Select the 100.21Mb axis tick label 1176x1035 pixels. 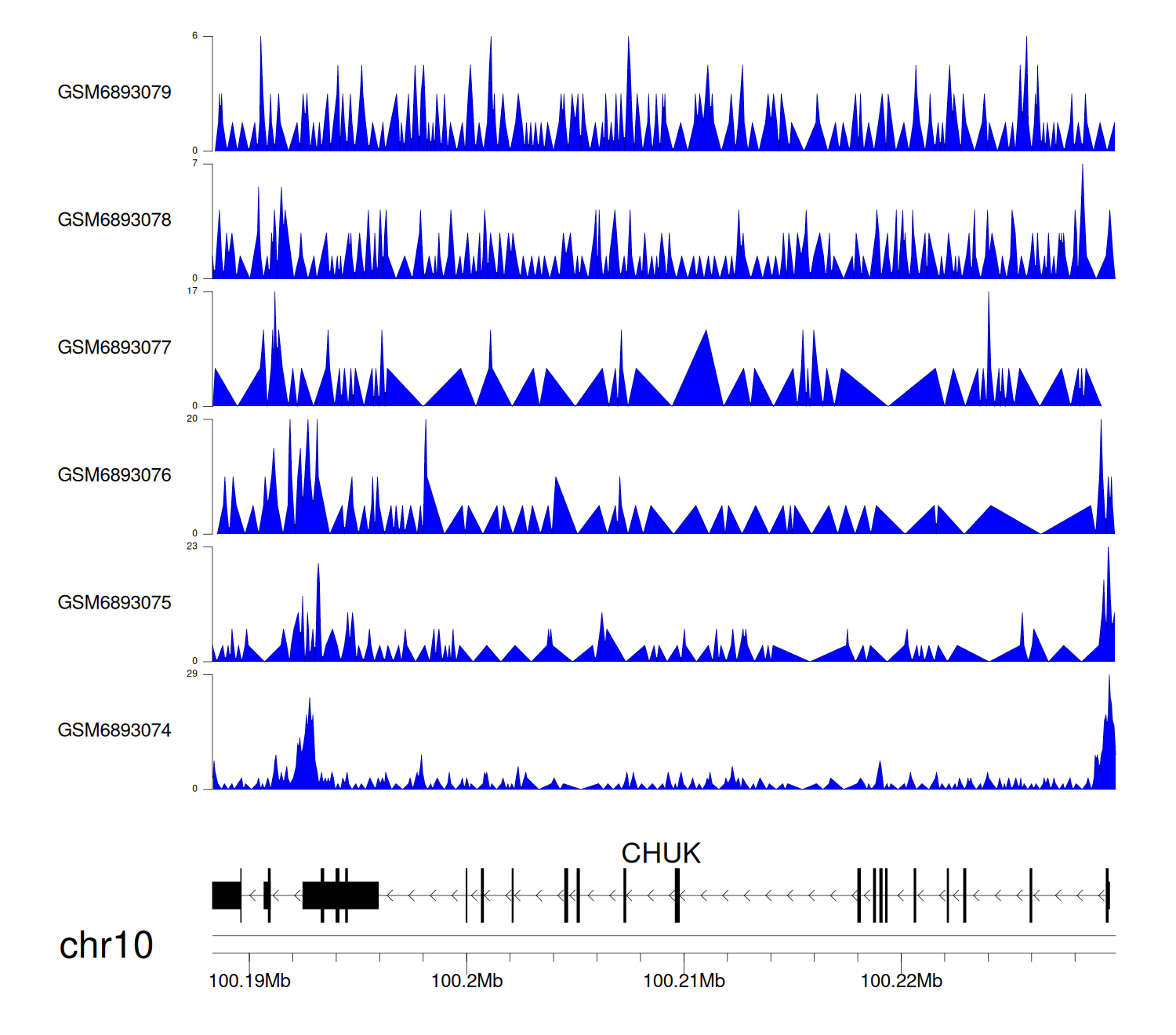tap(684, 981)
